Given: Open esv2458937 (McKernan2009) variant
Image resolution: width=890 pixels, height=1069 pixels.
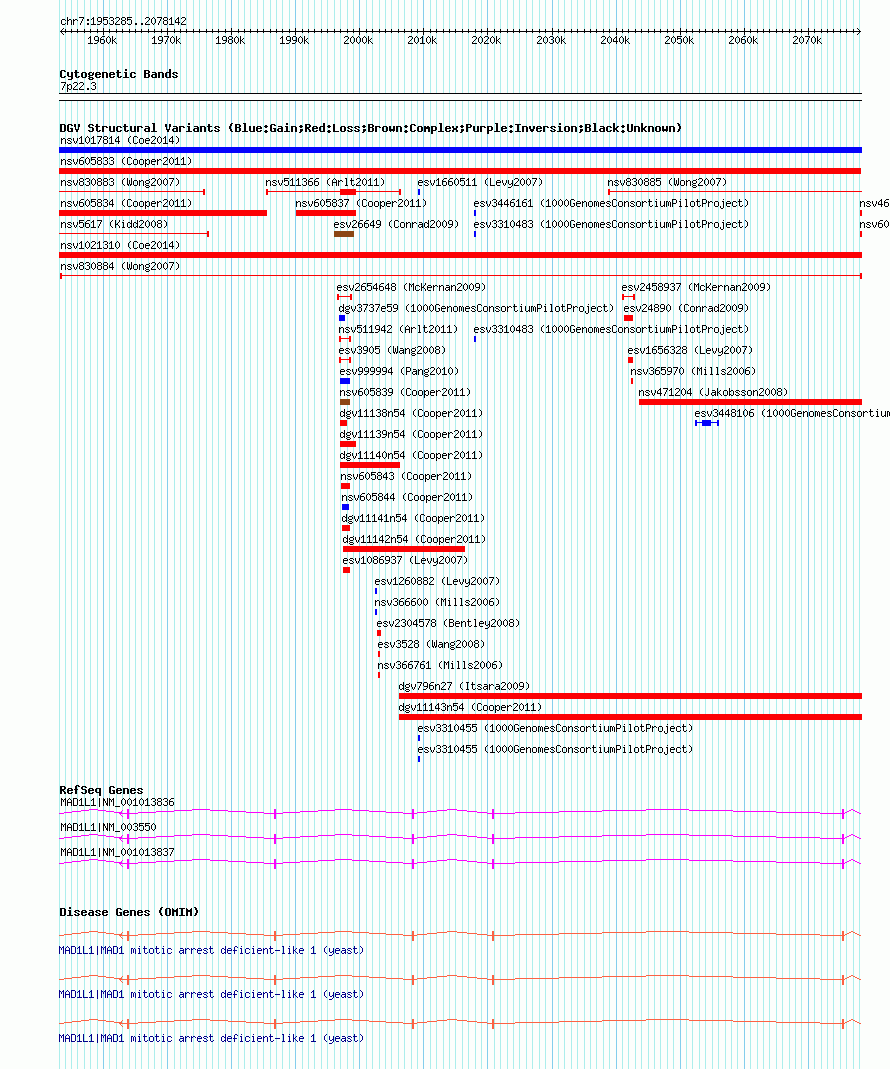Looking at the screenshot, I should pos(696,288).
